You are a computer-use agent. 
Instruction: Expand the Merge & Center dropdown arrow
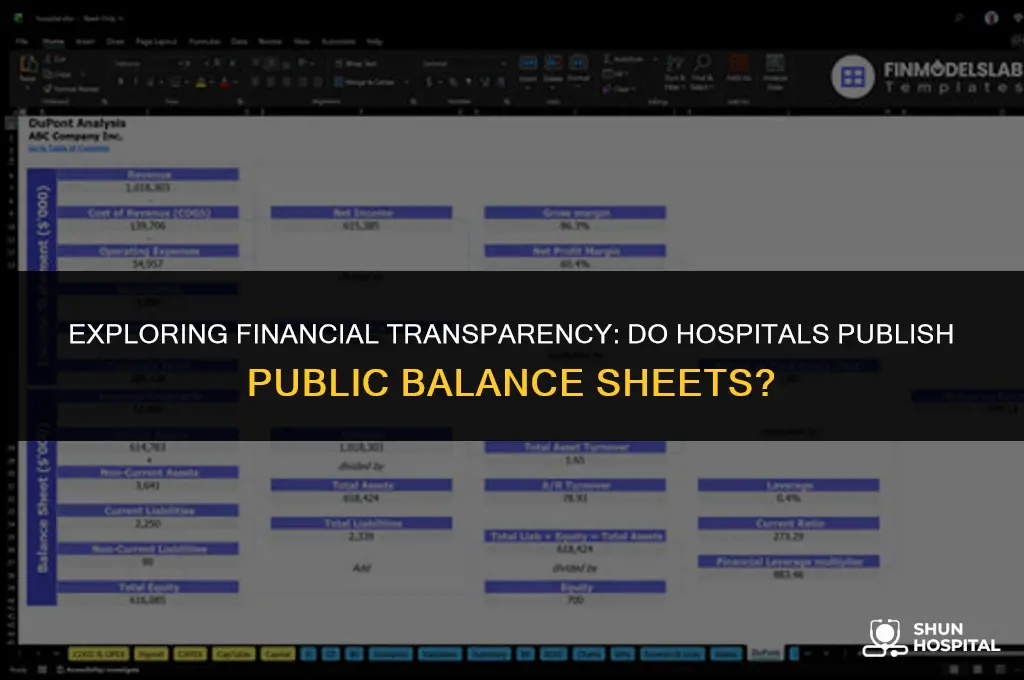coord(406,82)
